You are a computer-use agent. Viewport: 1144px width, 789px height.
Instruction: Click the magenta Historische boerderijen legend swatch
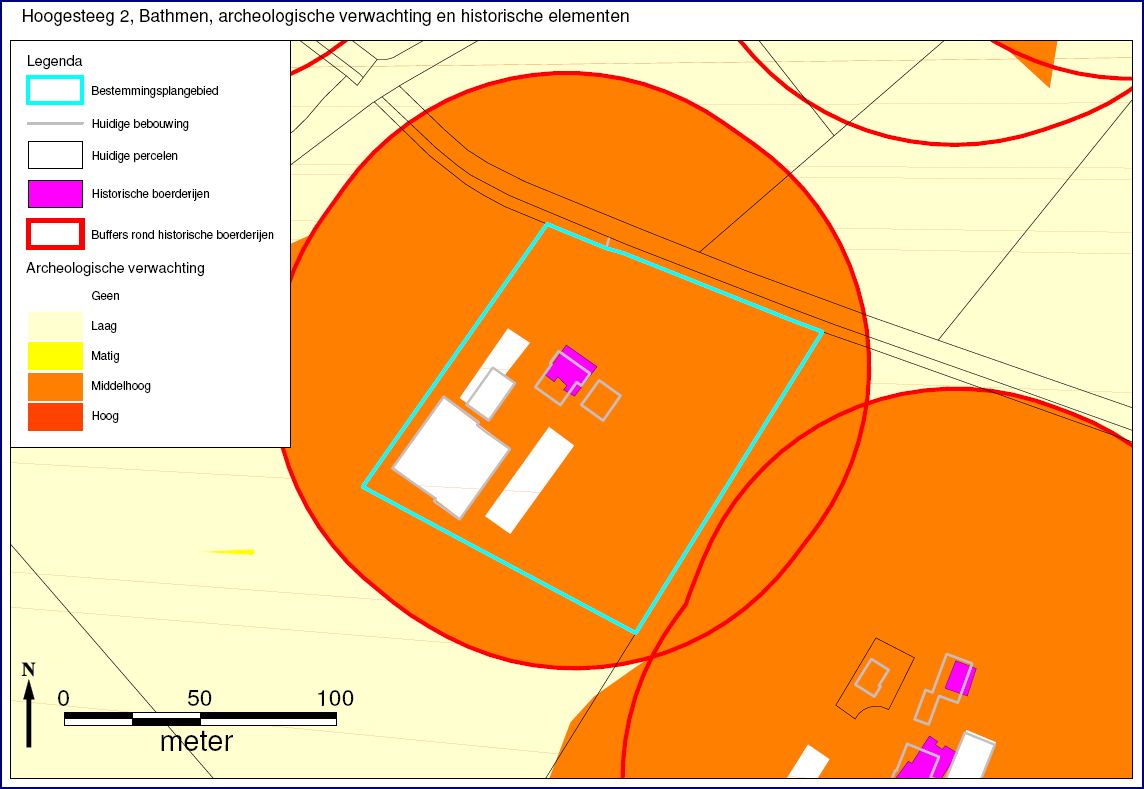[55, 194]
